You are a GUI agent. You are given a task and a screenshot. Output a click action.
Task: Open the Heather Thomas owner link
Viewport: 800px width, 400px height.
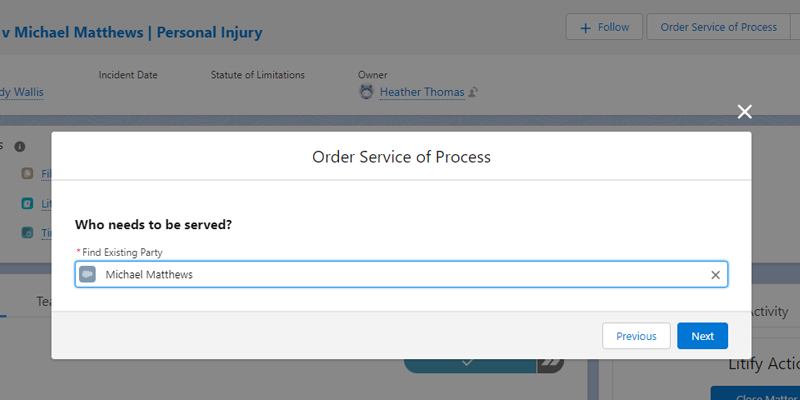(421, 93)
